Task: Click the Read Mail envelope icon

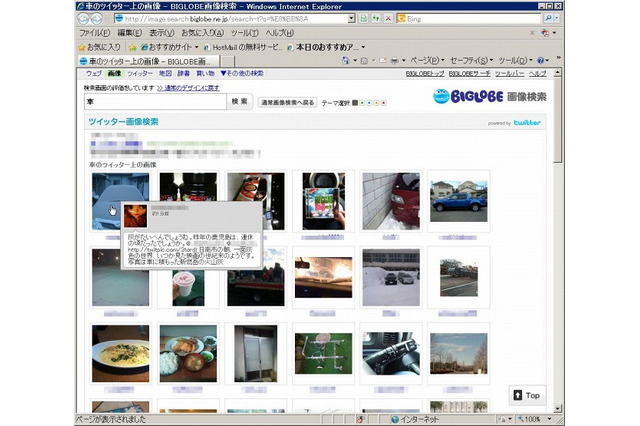Action: [382, 60]
